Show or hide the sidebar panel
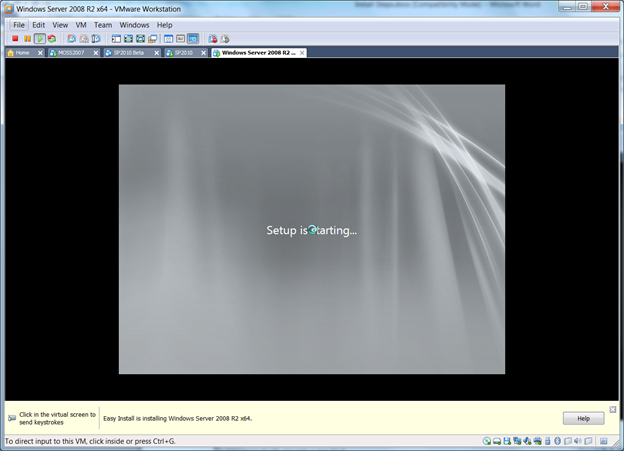 [116, 39]
